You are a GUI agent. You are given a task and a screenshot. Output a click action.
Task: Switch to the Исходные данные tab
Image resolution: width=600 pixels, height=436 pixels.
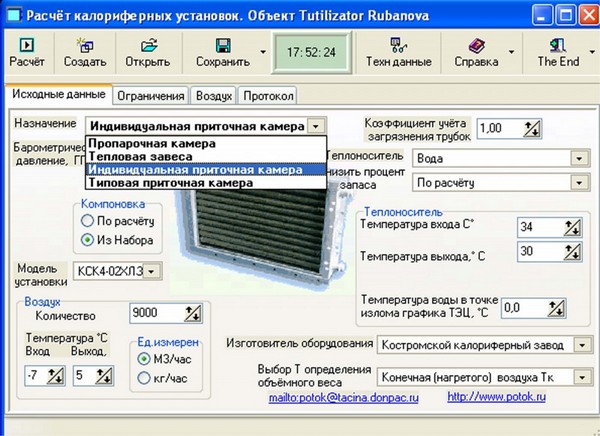pos(59,94)
